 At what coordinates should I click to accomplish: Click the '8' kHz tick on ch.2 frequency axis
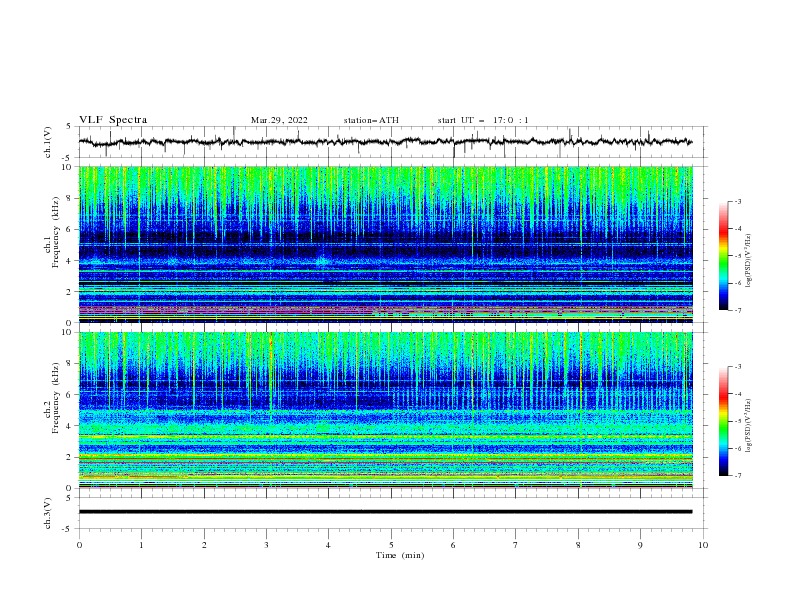[x=69, y=364]
